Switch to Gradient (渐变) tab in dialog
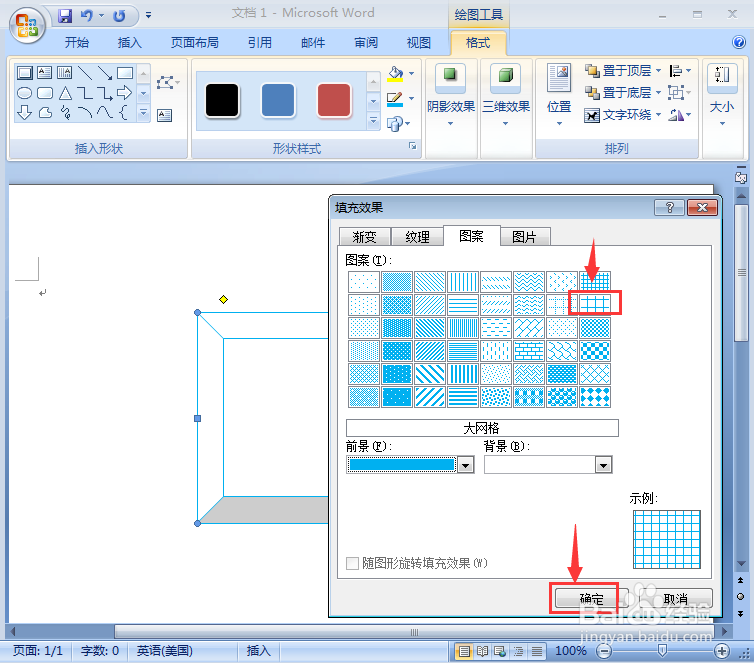This screenshot has height=663, width=754. coord(364,237)
